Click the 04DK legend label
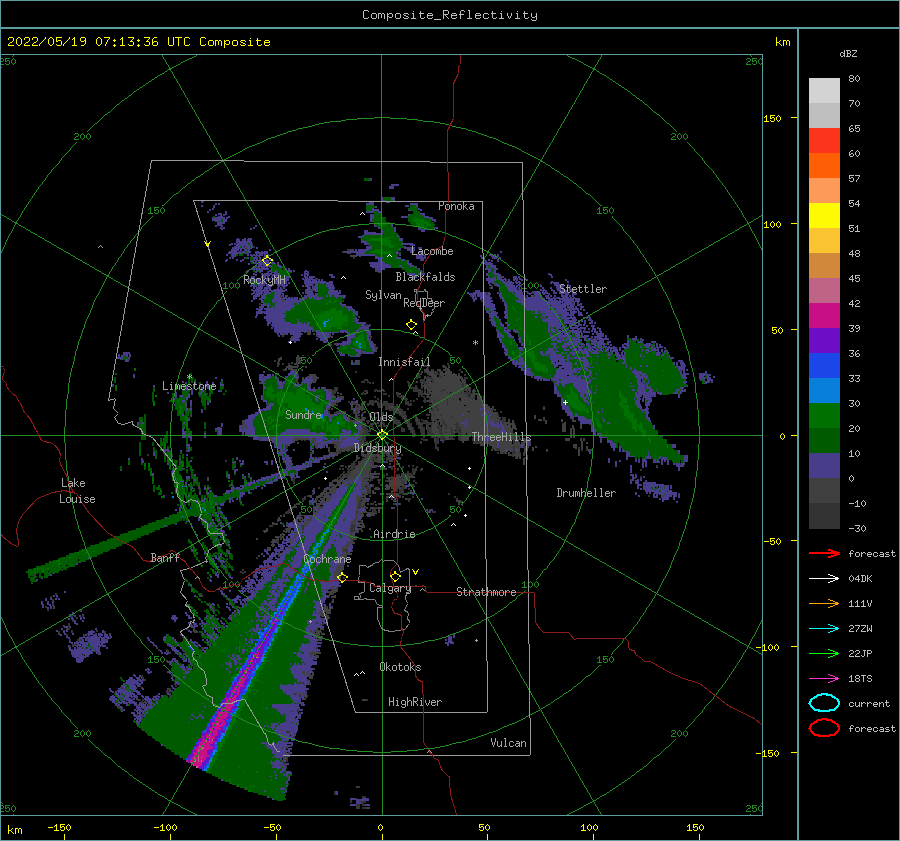This screenshot has height=841, width=900. (860, 579)
